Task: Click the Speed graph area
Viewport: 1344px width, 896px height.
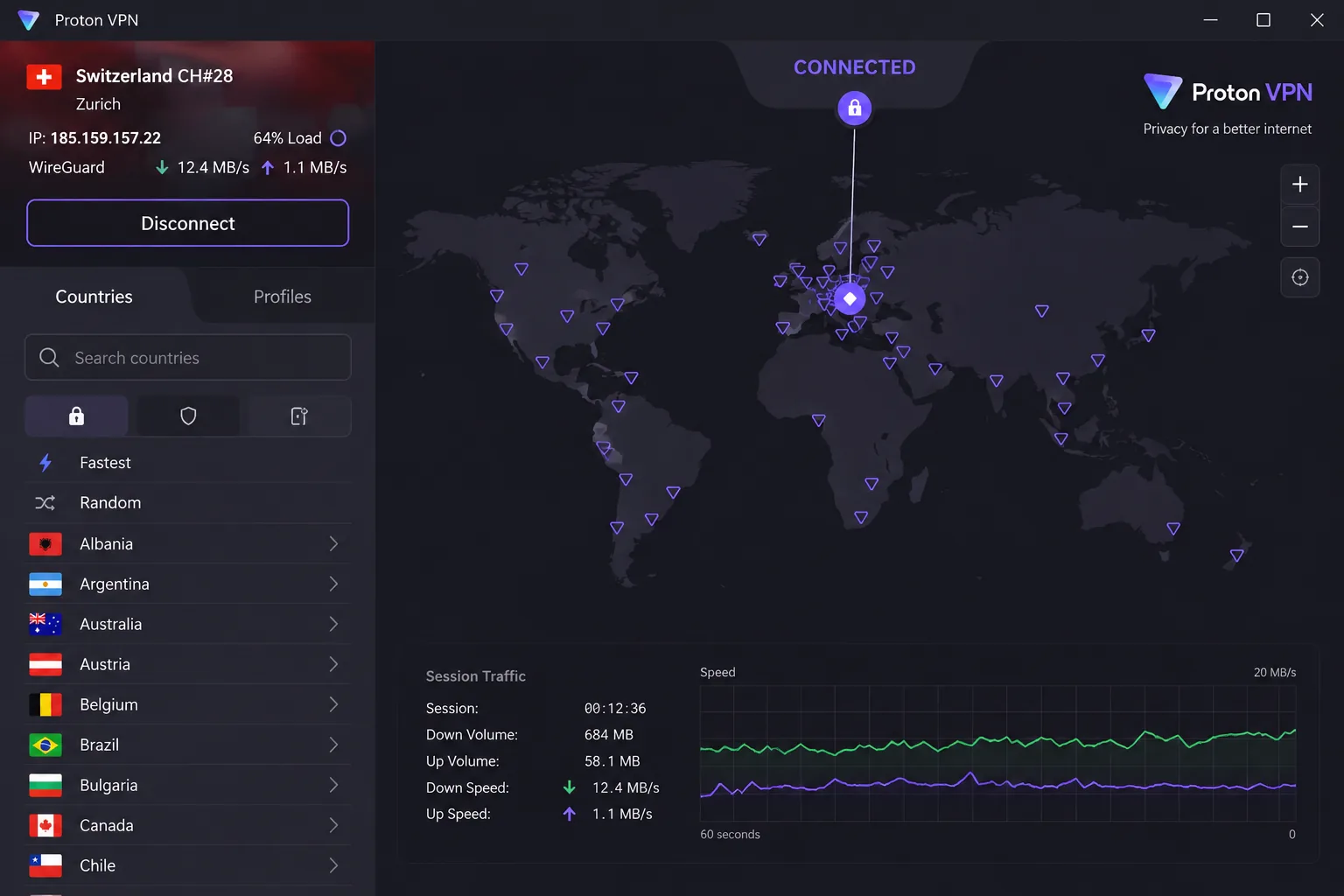Action: tap(997, 753)
